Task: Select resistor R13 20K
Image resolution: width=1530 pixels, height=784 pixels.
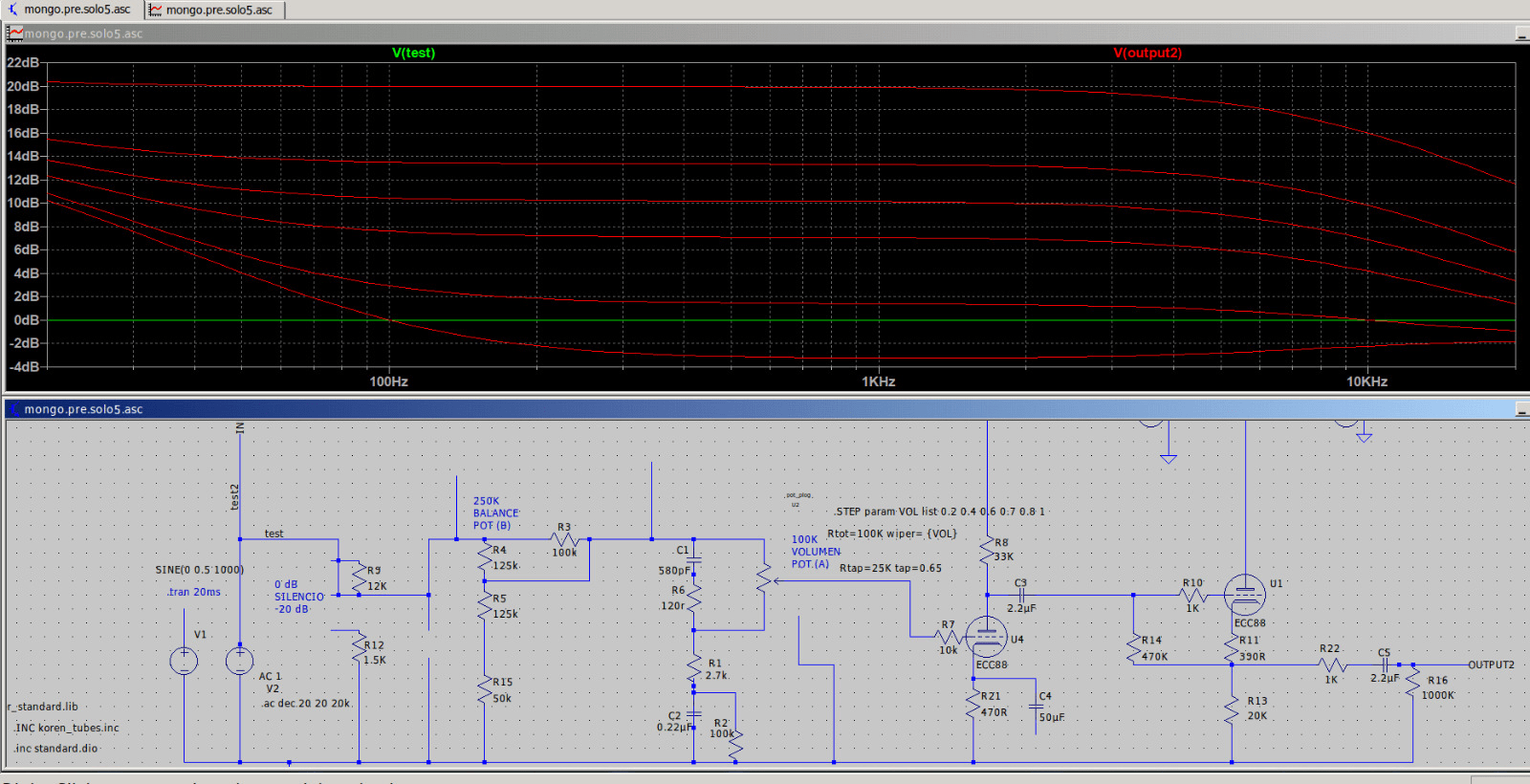Action: pos(1232,709)
